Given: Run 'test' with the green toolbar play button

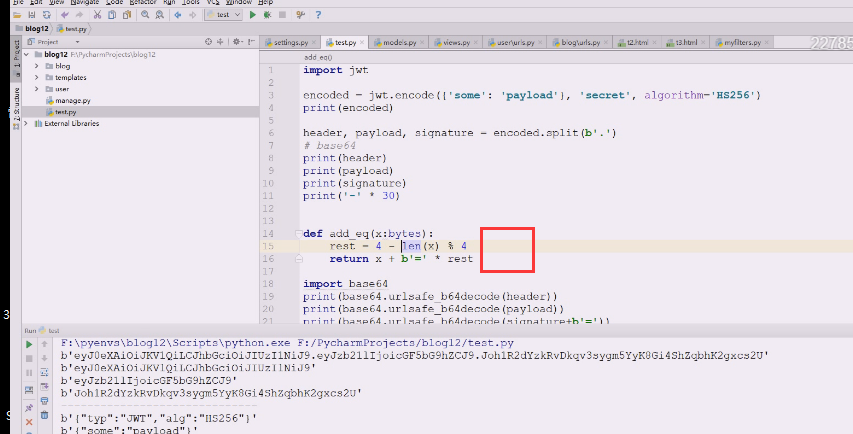Looking at the screenshot, I should pyautogui.click(x=253, y=15).
